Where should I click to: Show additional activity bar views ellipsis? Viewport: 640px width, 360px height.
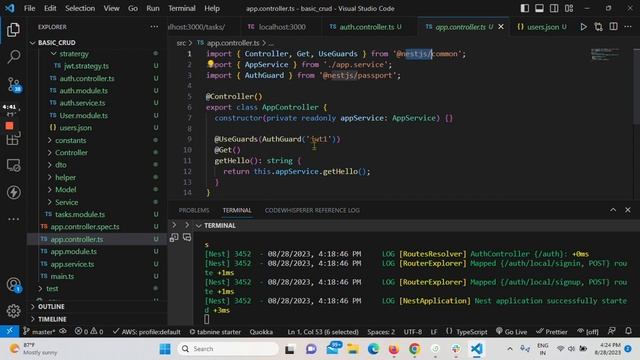[13, 219]
